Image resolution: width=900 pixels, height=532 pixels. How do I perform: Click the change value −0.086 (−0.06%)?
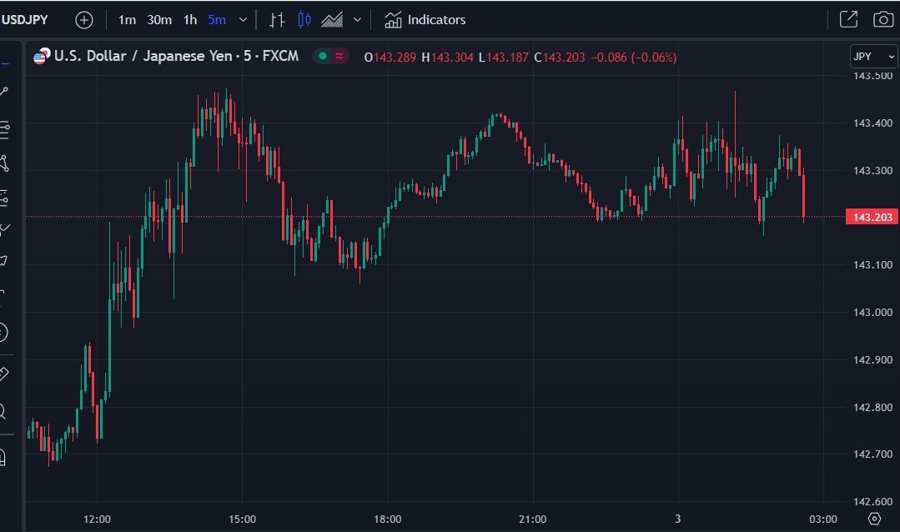pos(634,57)
